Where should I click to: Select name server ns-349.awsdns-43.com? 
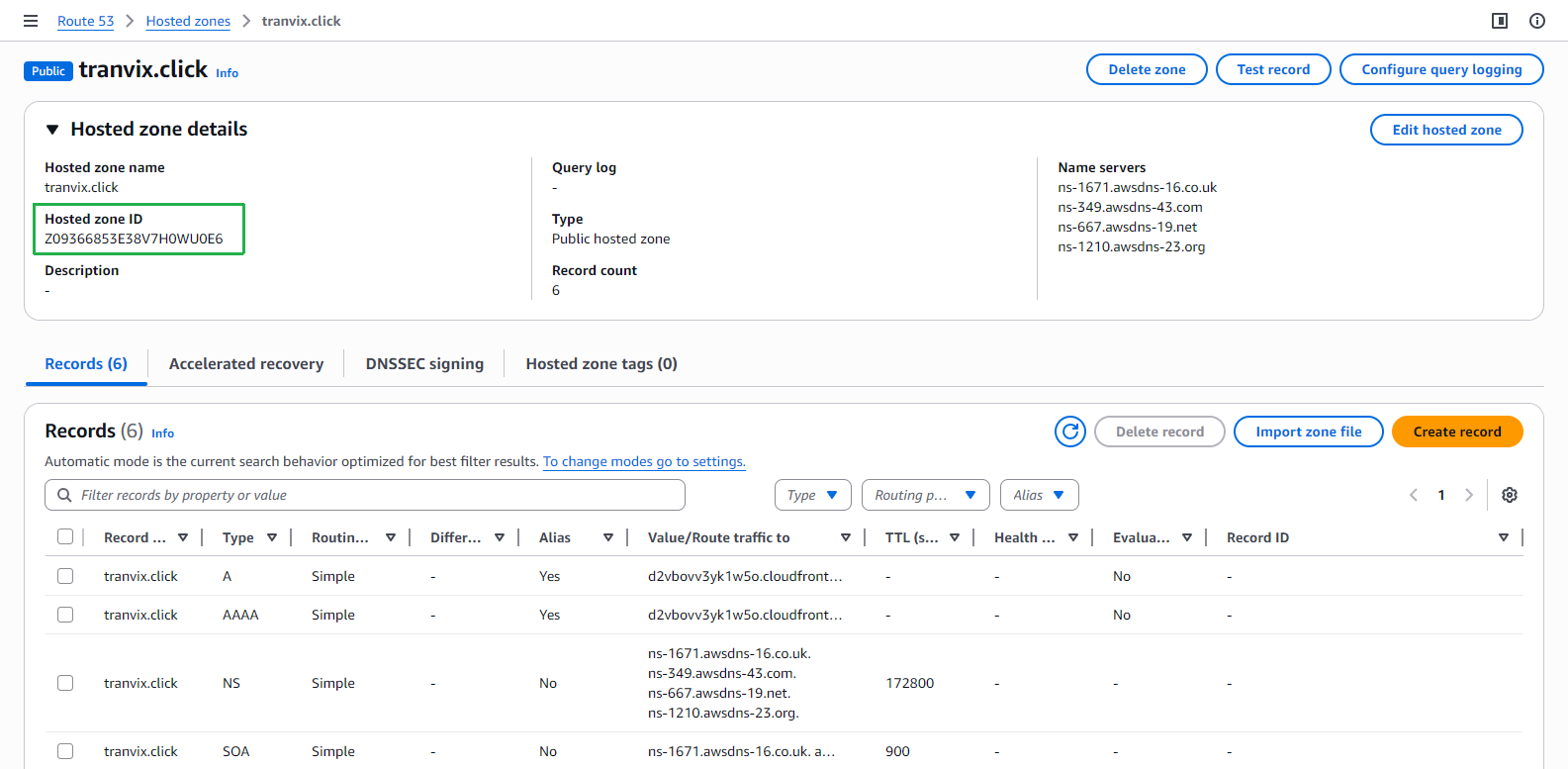point(1130,207)
